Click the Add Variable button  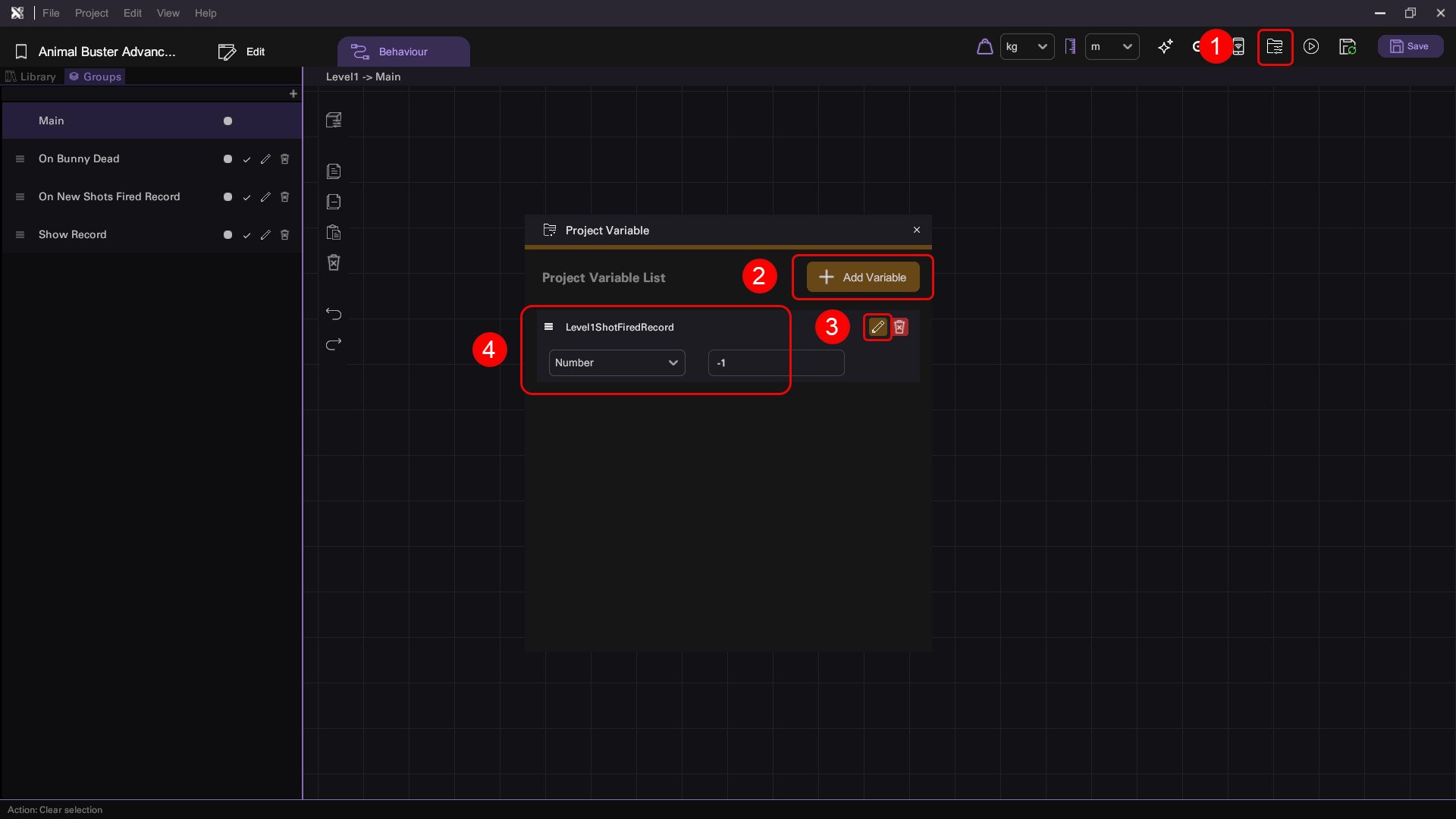pyautogui.click(x=863, y=278)
